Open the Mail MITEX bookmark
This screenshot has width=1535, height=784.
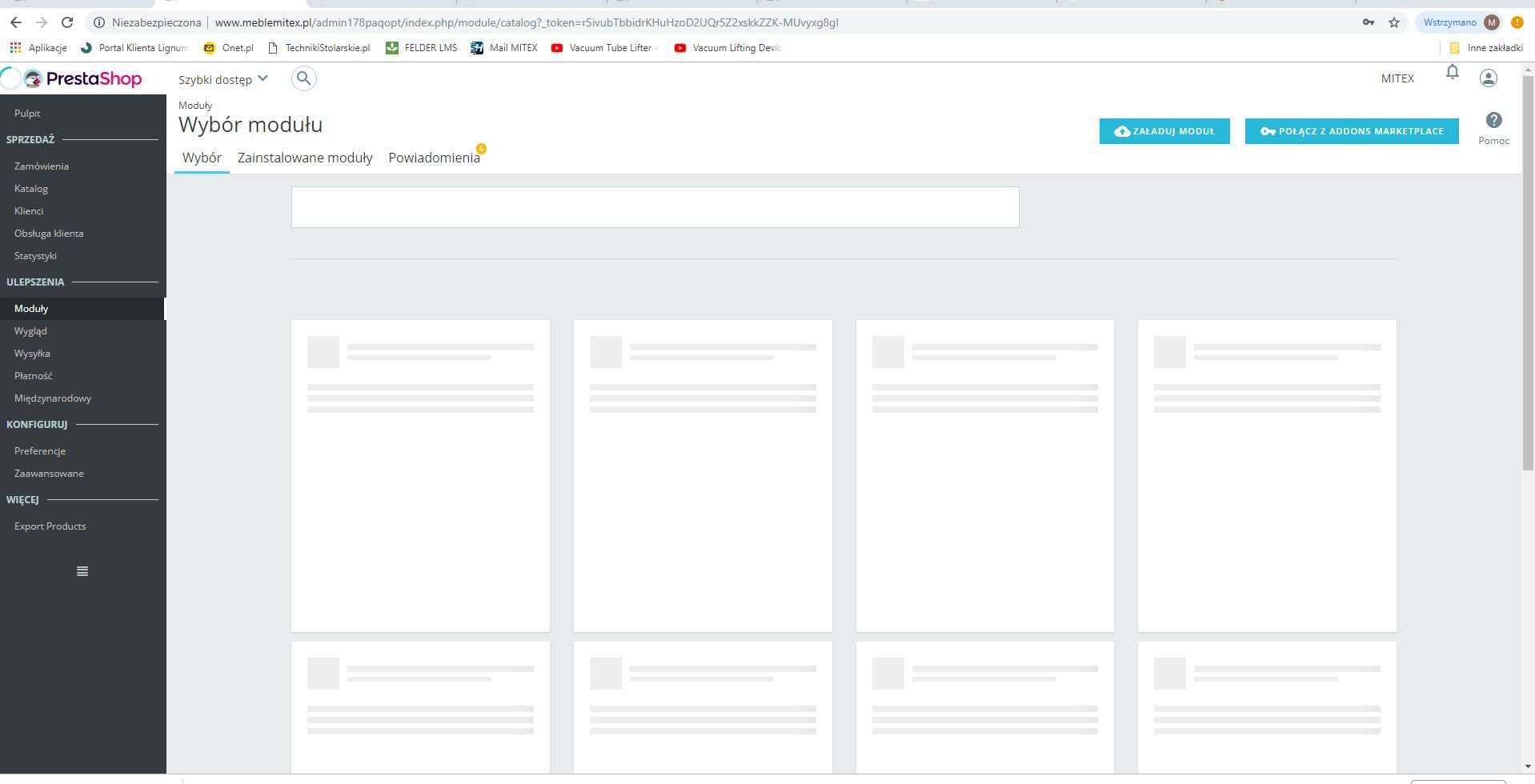504,48
